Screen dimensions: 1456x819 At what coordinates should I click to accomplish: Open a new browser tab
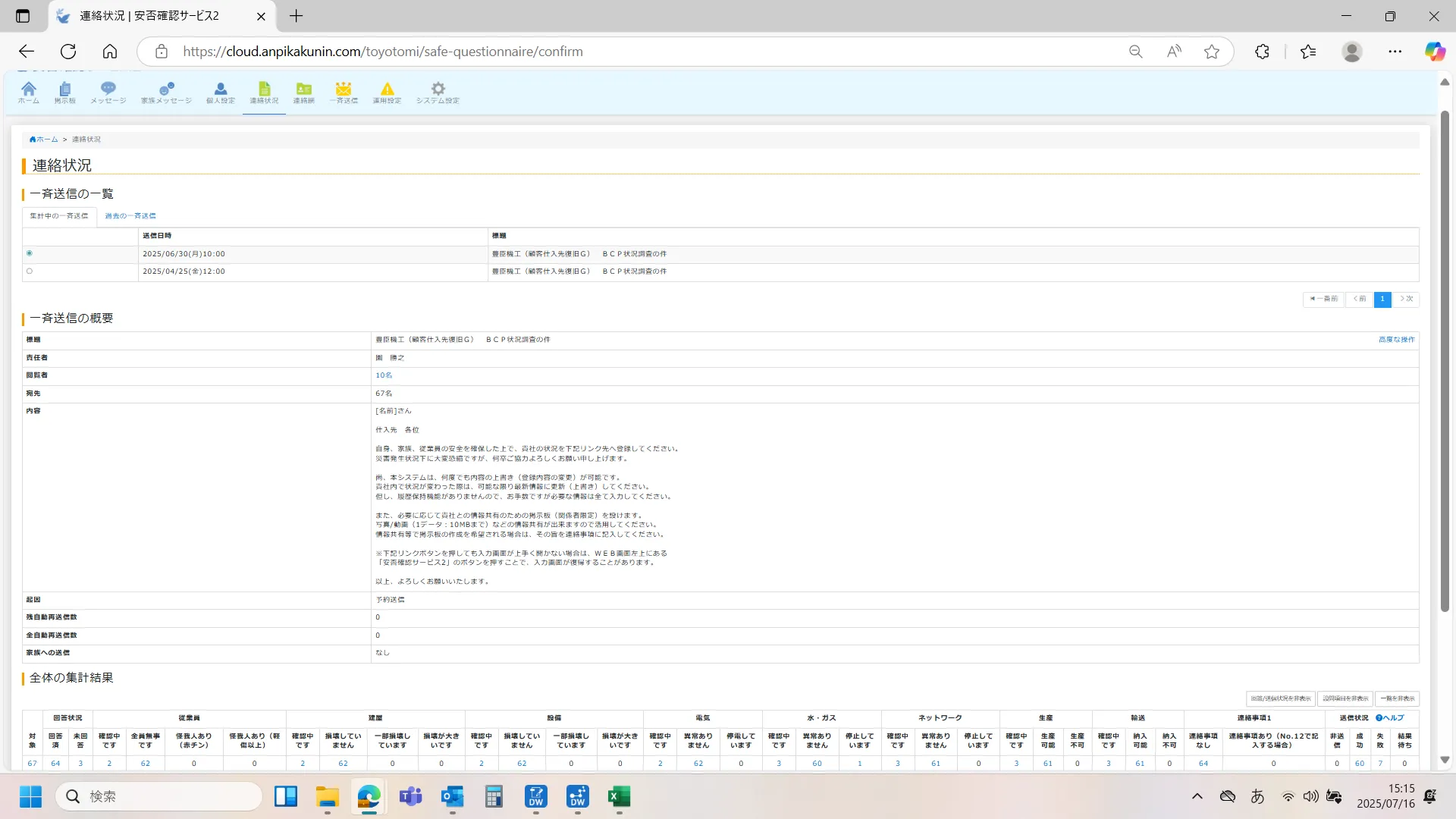(x=297, y=16)
